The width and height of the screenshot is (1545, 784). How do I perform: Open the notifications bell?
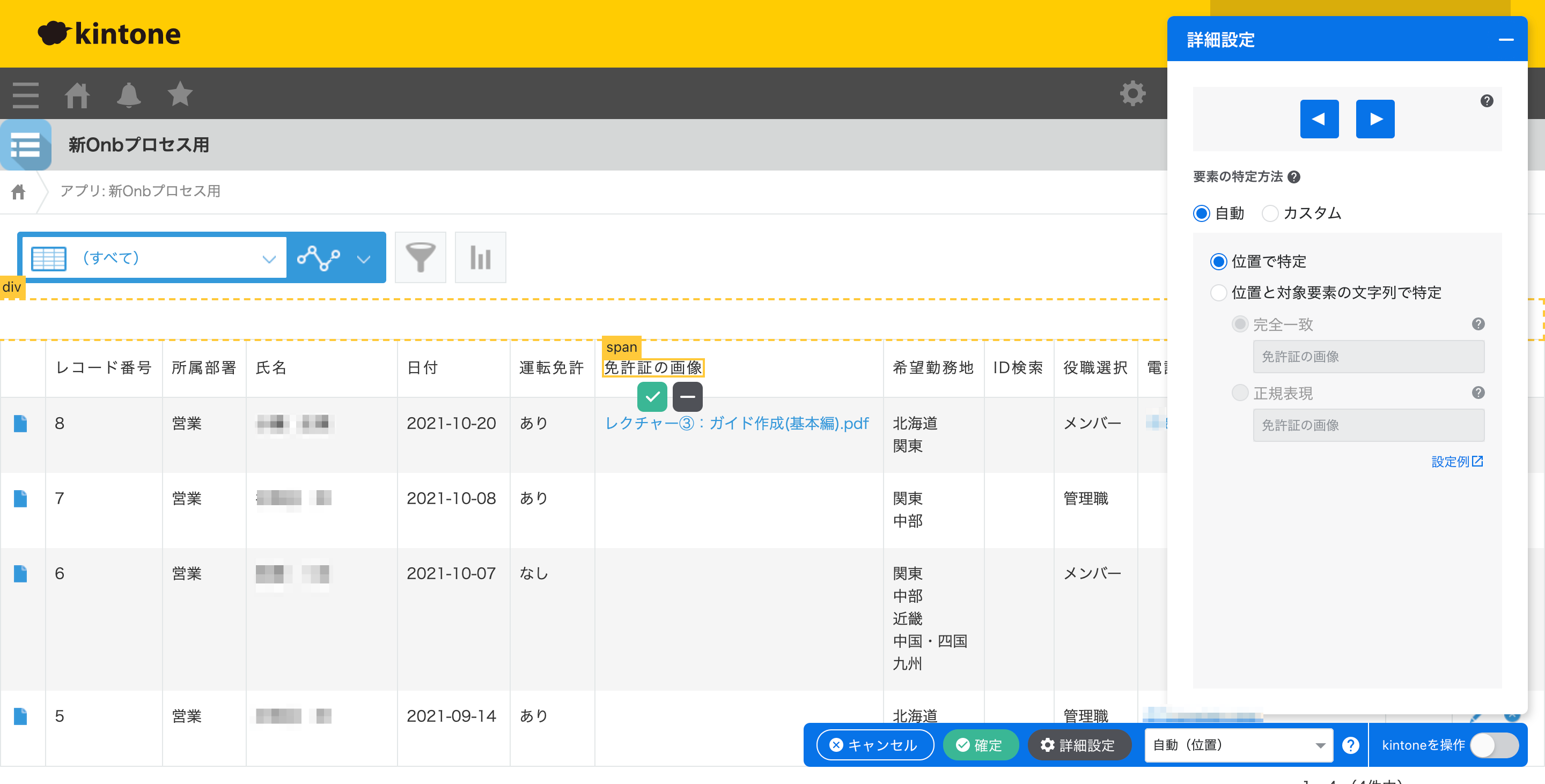point(128,95)
